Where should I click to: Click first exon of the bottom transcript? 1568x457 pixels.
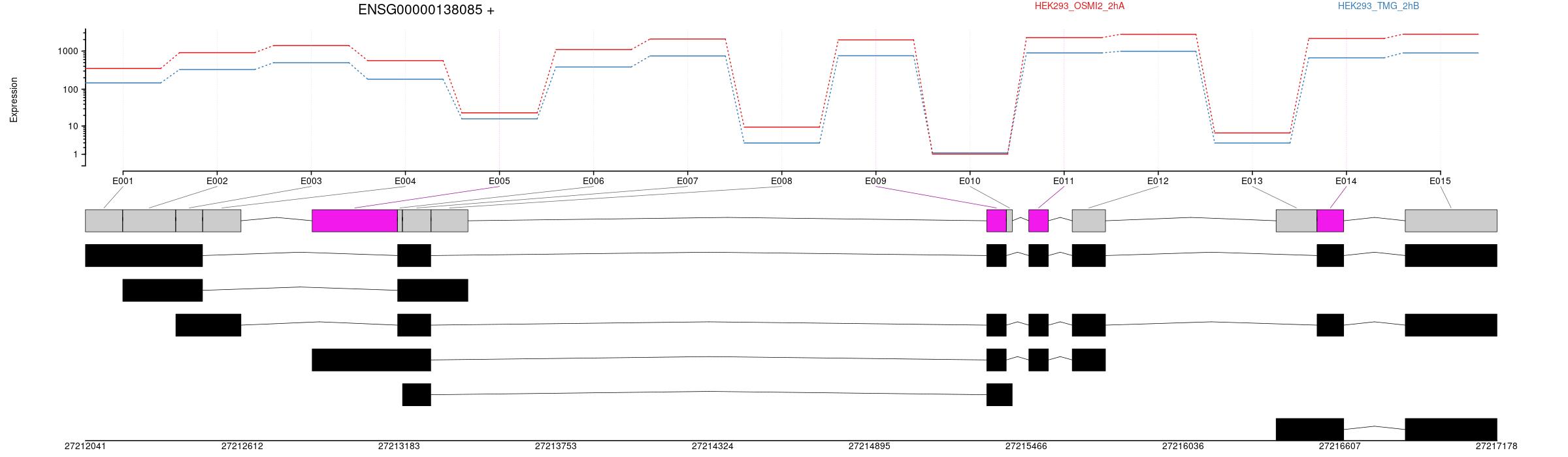click(1310, 430)
